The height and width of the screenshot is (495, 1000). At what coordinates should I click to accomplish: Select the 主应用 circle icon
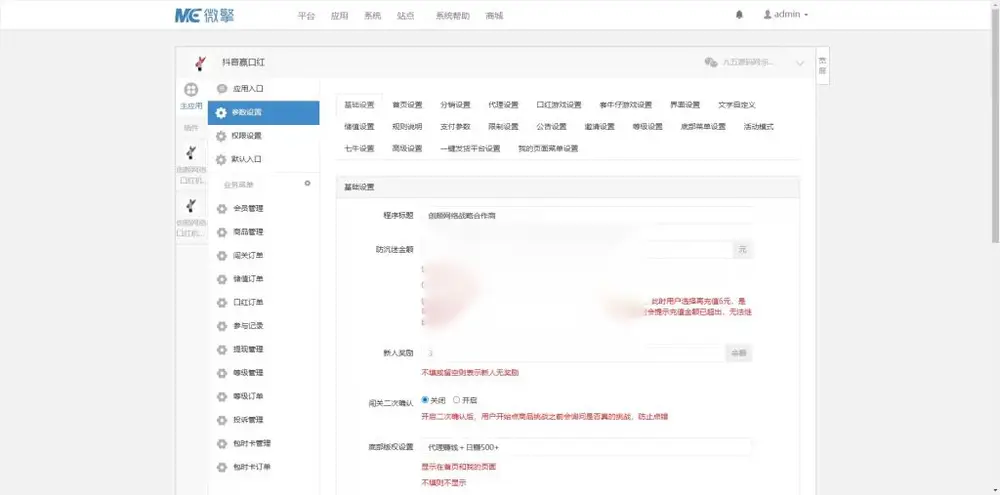click(x=191, y=90)
